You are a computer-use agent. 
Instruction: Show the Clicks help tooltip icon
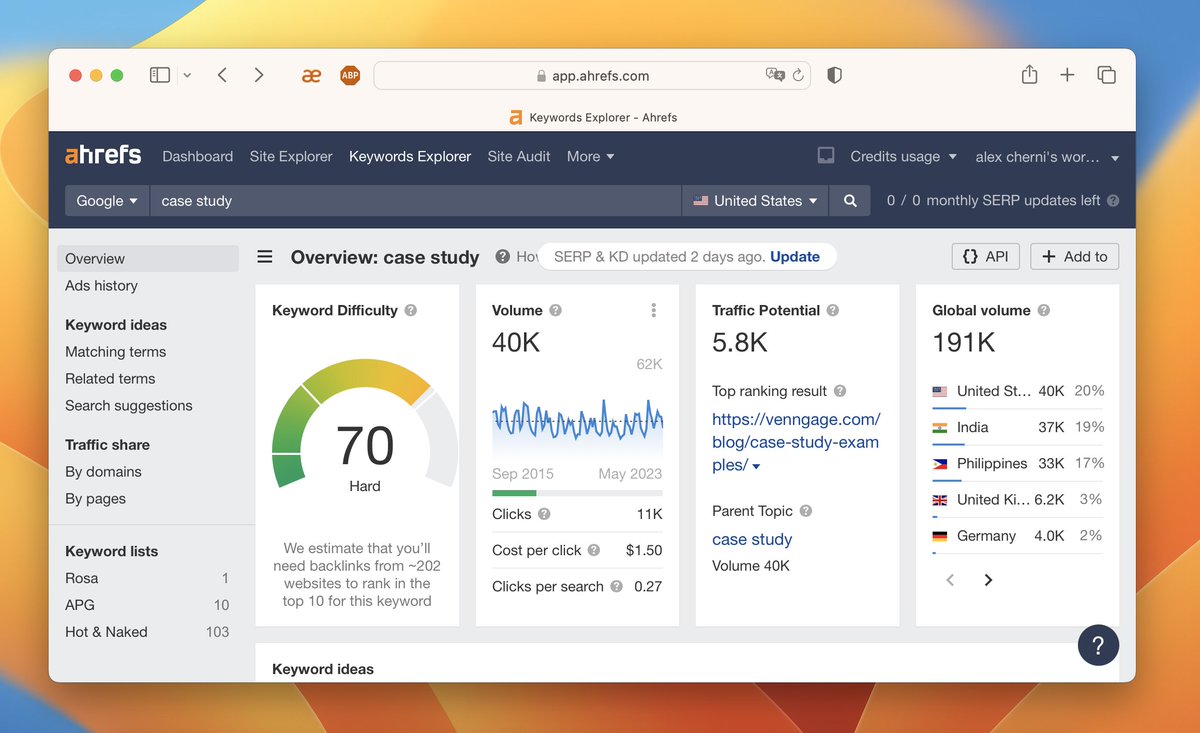(x=544, y=514)
